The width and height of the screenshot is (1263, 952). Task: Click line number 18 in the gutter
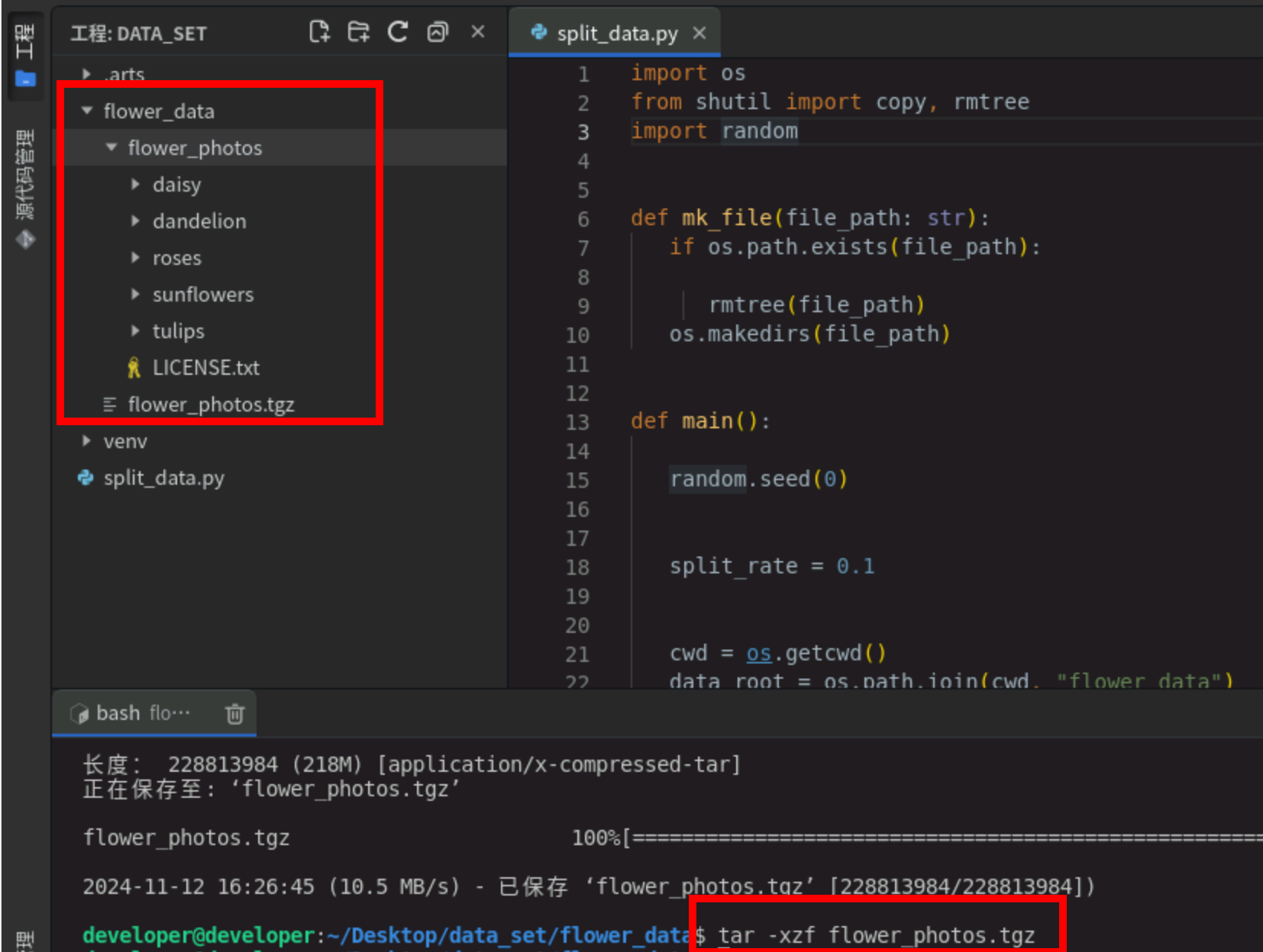577,567
